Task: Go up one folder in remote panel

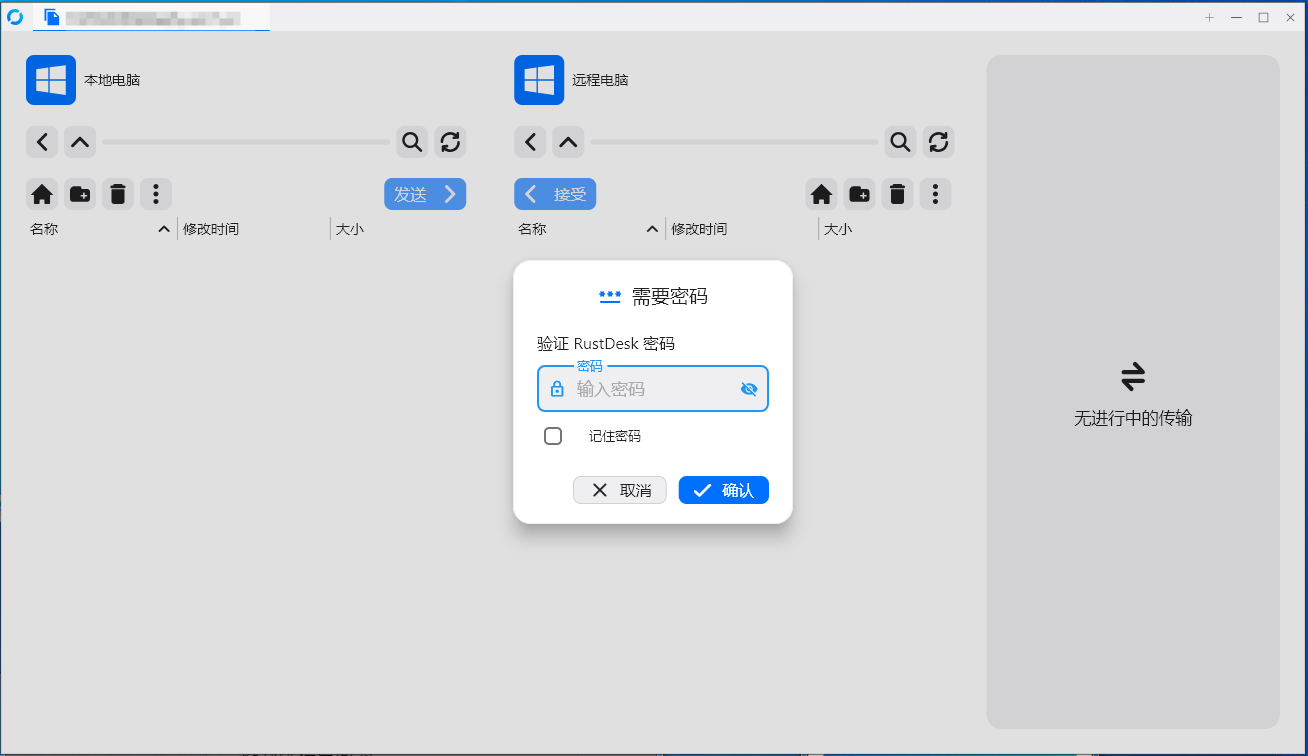Action: (x=568, y=142)
